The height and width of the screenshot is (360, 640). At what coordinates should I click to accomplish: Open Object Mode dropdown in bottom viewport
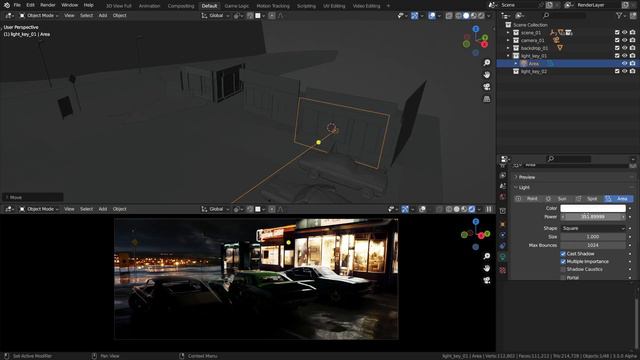coord(39,209)
